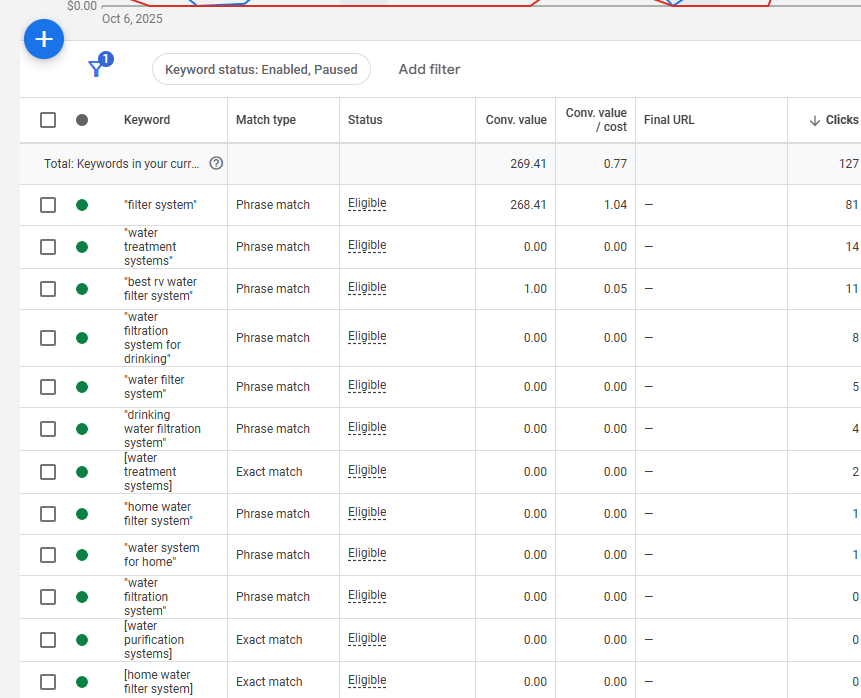
Task: Click Total: Keywords in your curr... label
Action: tap(121, 164)
